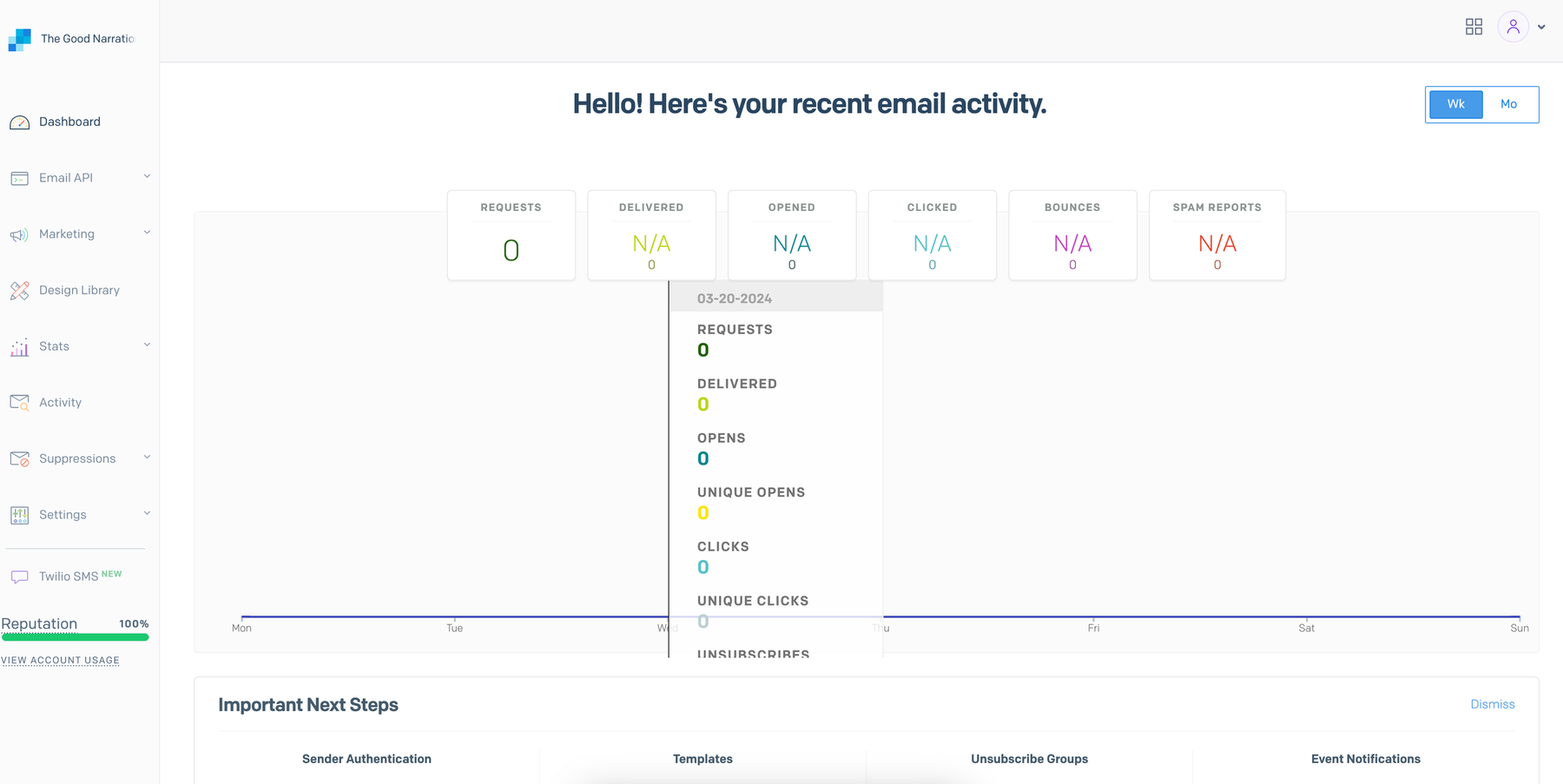Open the Dashboard speedometer icon
Image resolution: width=1563 pixels, height=784 pixels.
coord(20,122)
